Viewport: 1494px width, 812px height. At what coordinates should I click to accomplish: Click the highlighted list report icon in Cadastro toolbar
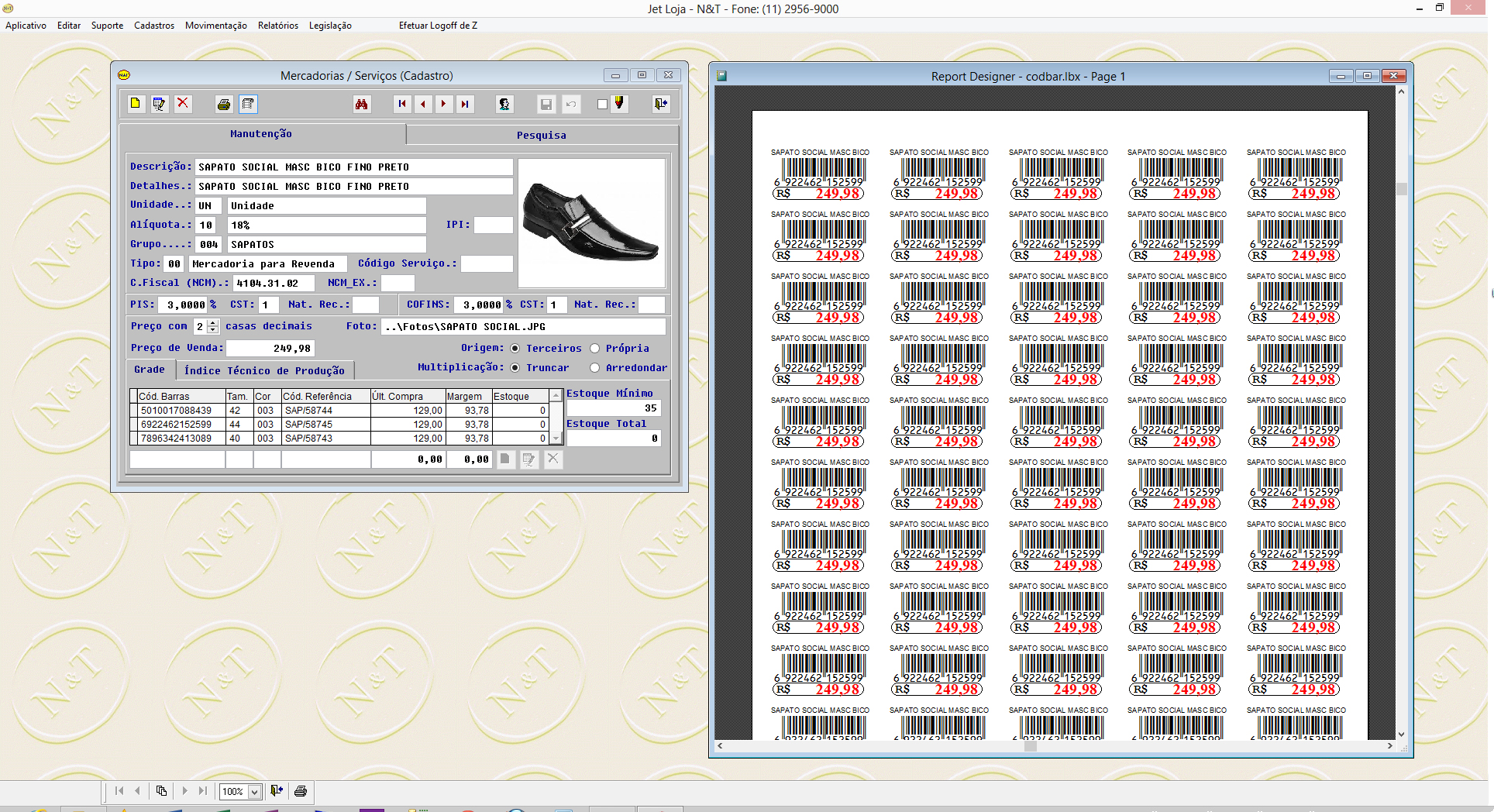[x=248, y=104]
